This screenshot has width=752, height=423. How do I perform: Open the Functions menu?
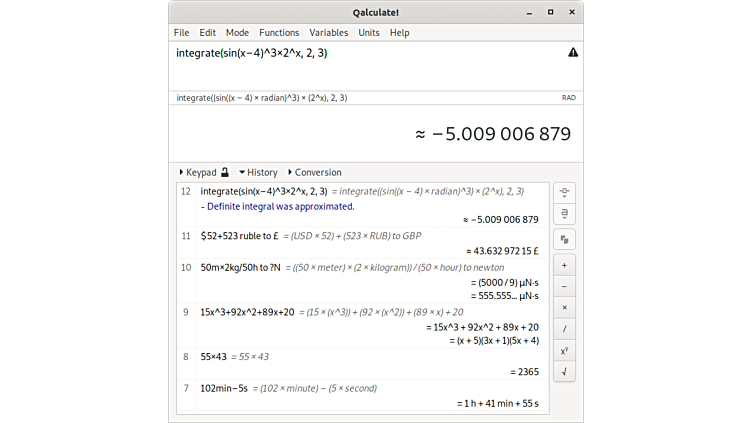[x=279, y=33]
